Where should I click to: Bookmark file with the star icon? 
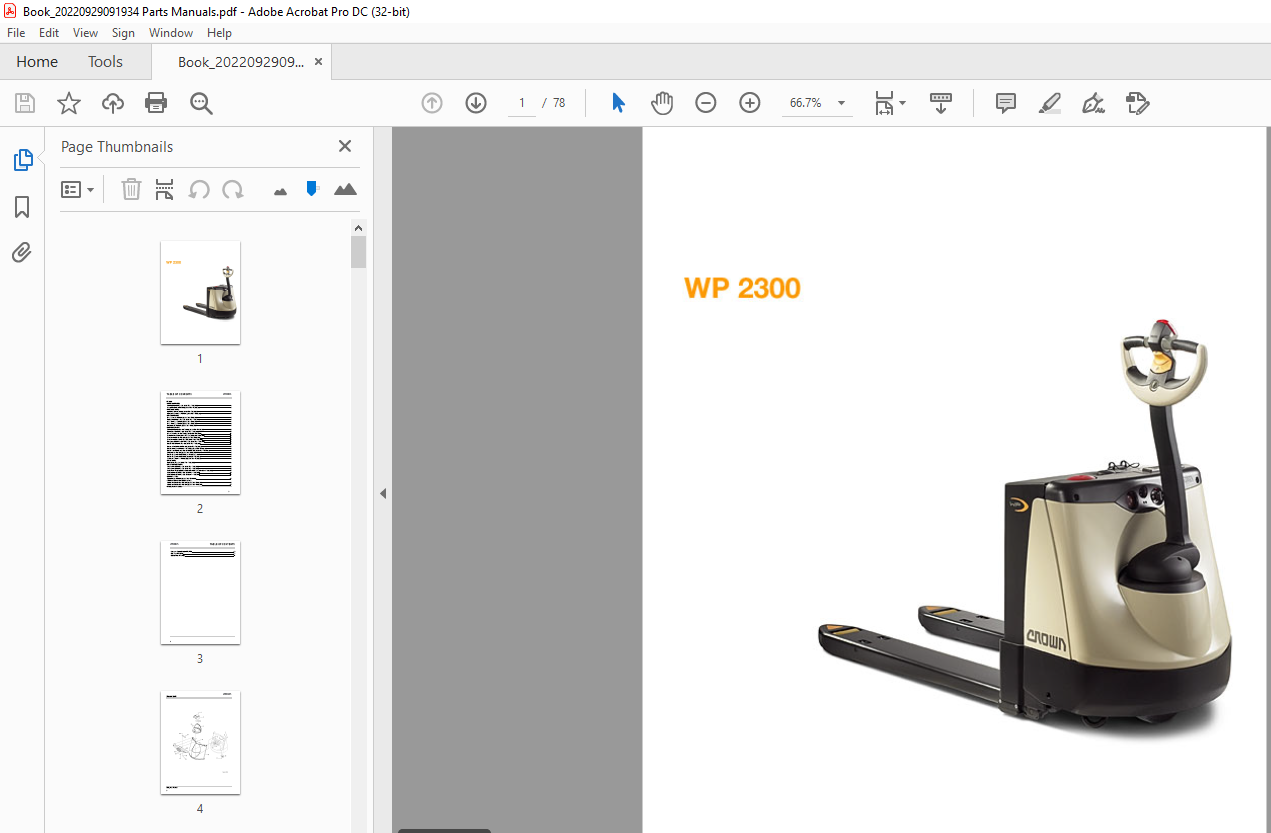[68, 103]
